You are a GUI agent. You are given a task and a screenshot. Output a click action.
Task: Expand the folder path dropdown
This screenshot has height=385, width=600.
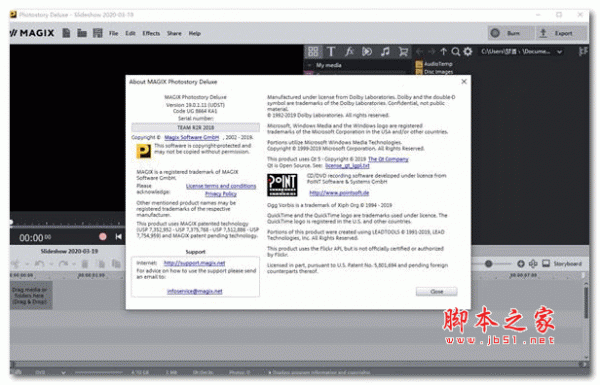[560, 52]
